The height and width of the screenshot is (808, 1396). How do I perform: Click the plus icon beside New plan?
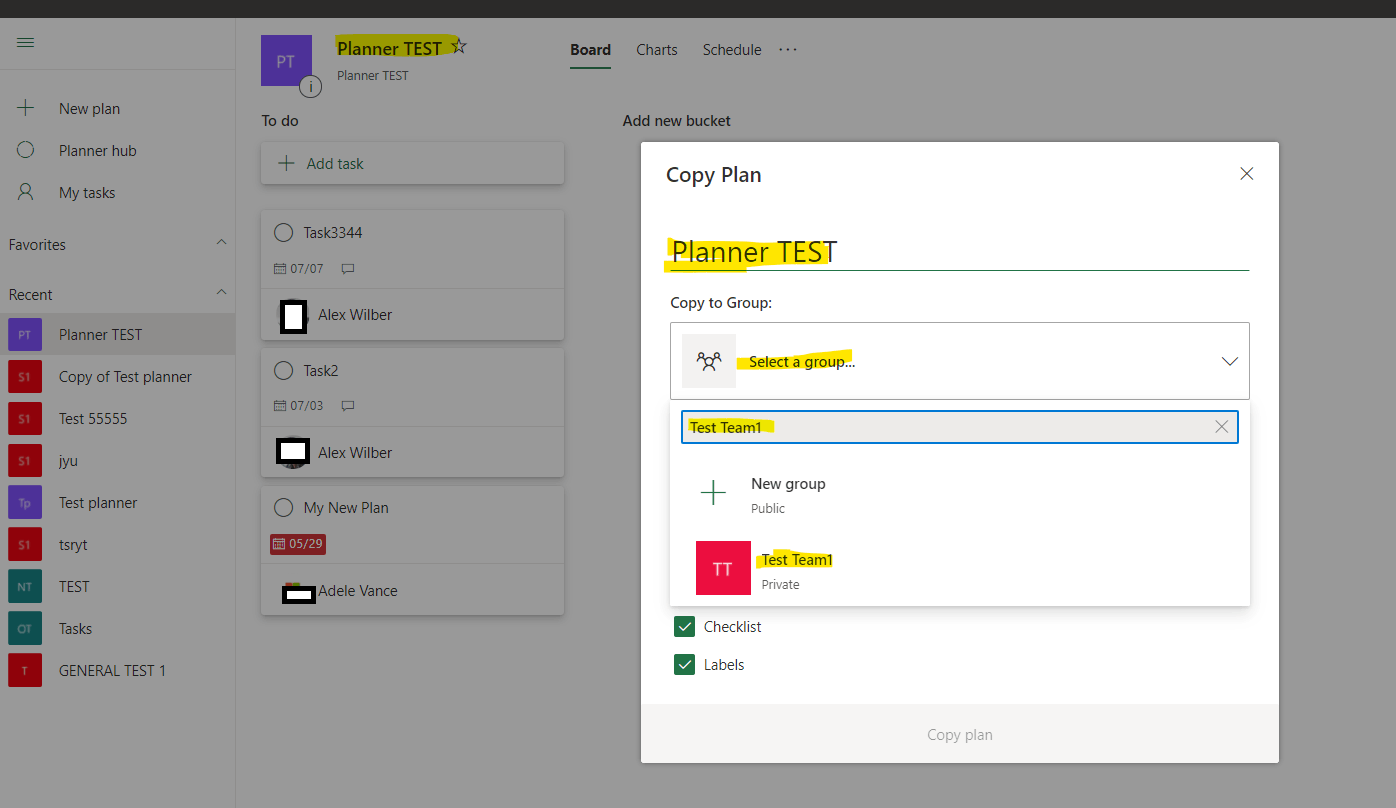point(26,108)
